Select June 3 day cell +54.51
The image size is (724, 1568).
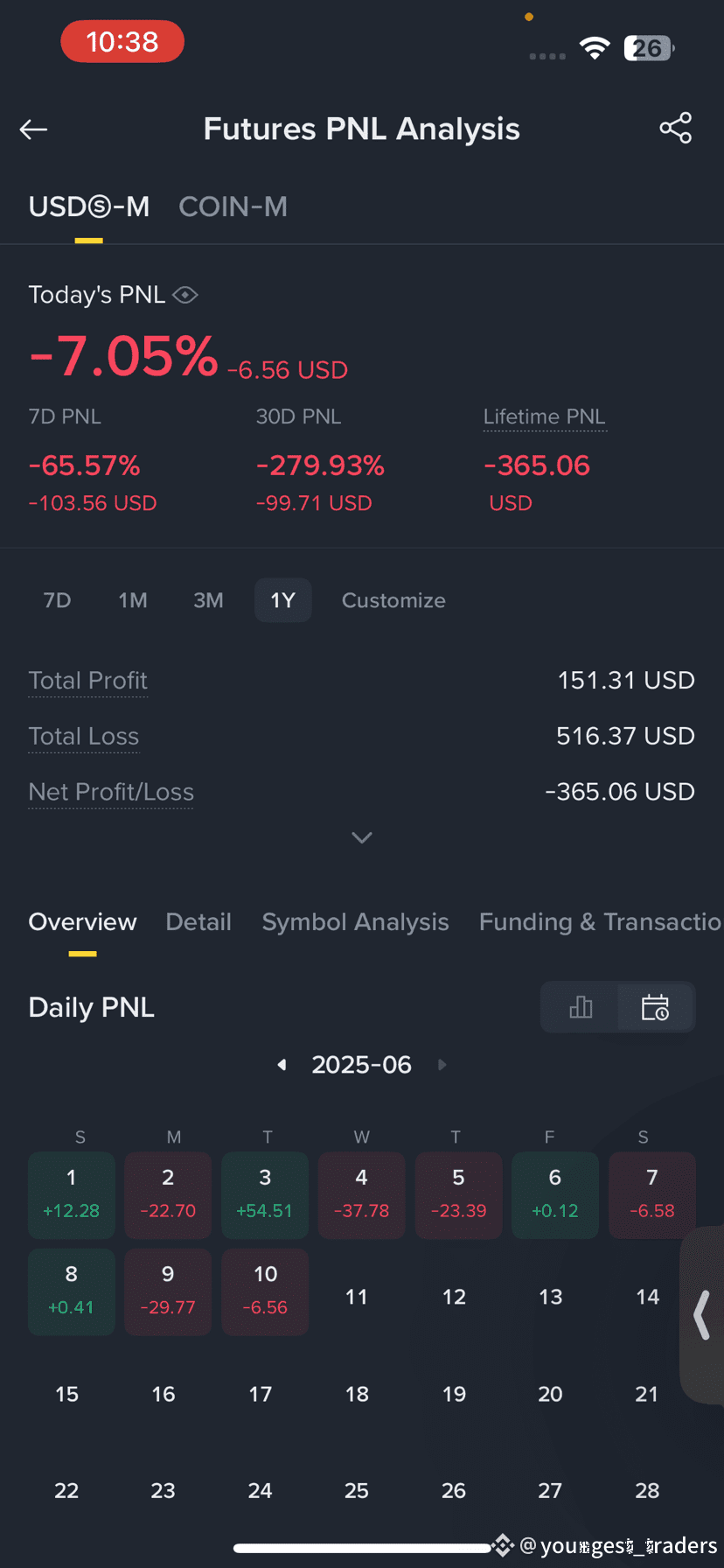pos(265,1195)
